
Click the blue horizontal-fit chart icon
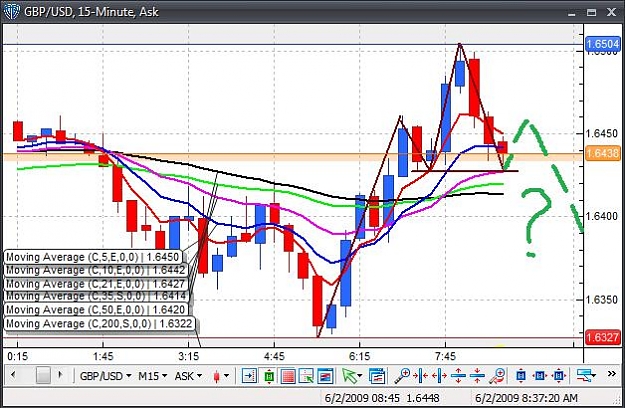coord(540,375)
